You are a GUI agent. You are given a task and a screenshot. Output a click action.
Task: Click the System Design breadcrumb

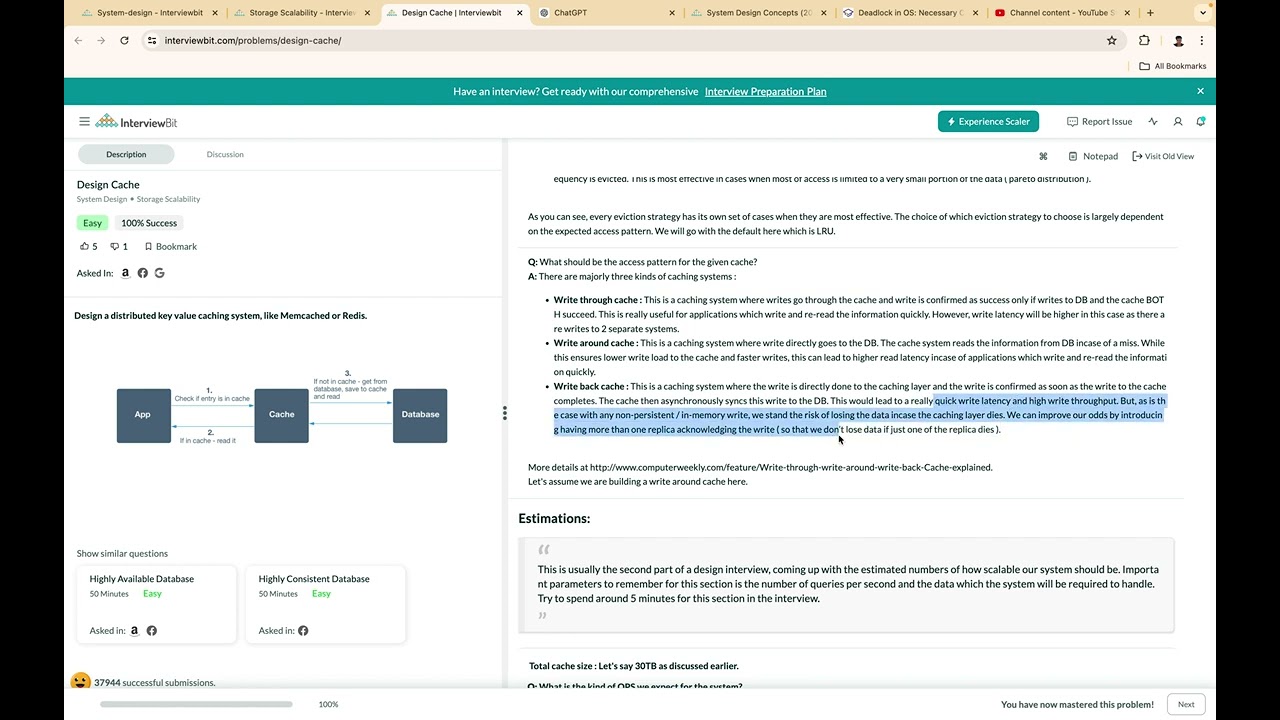click(x=102, y=199)
